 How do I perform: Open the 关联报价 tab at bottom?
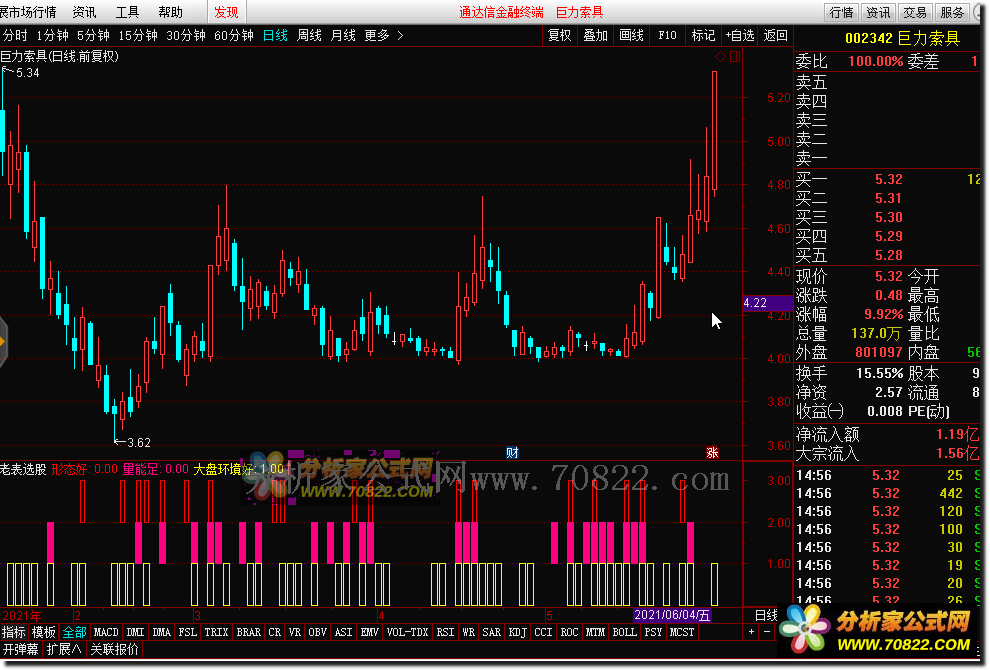(x=114, y=650)
